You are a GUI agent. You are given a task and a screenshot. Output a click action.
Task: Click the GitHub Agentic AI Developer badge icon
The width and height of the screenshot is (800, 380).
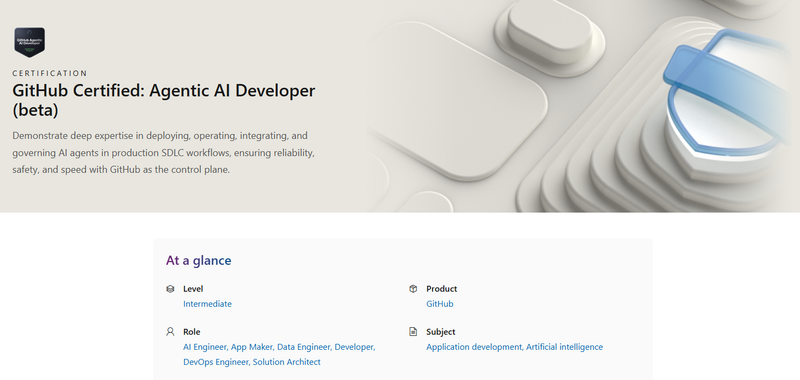coord(30,42)
